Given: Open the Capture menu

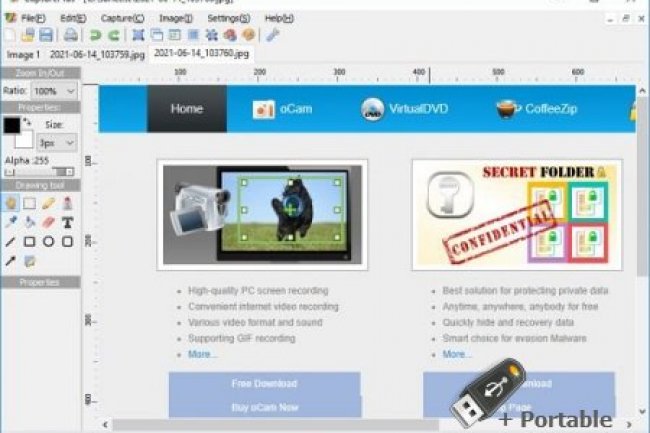Looking at the screenshot, I should pos(125,18).
